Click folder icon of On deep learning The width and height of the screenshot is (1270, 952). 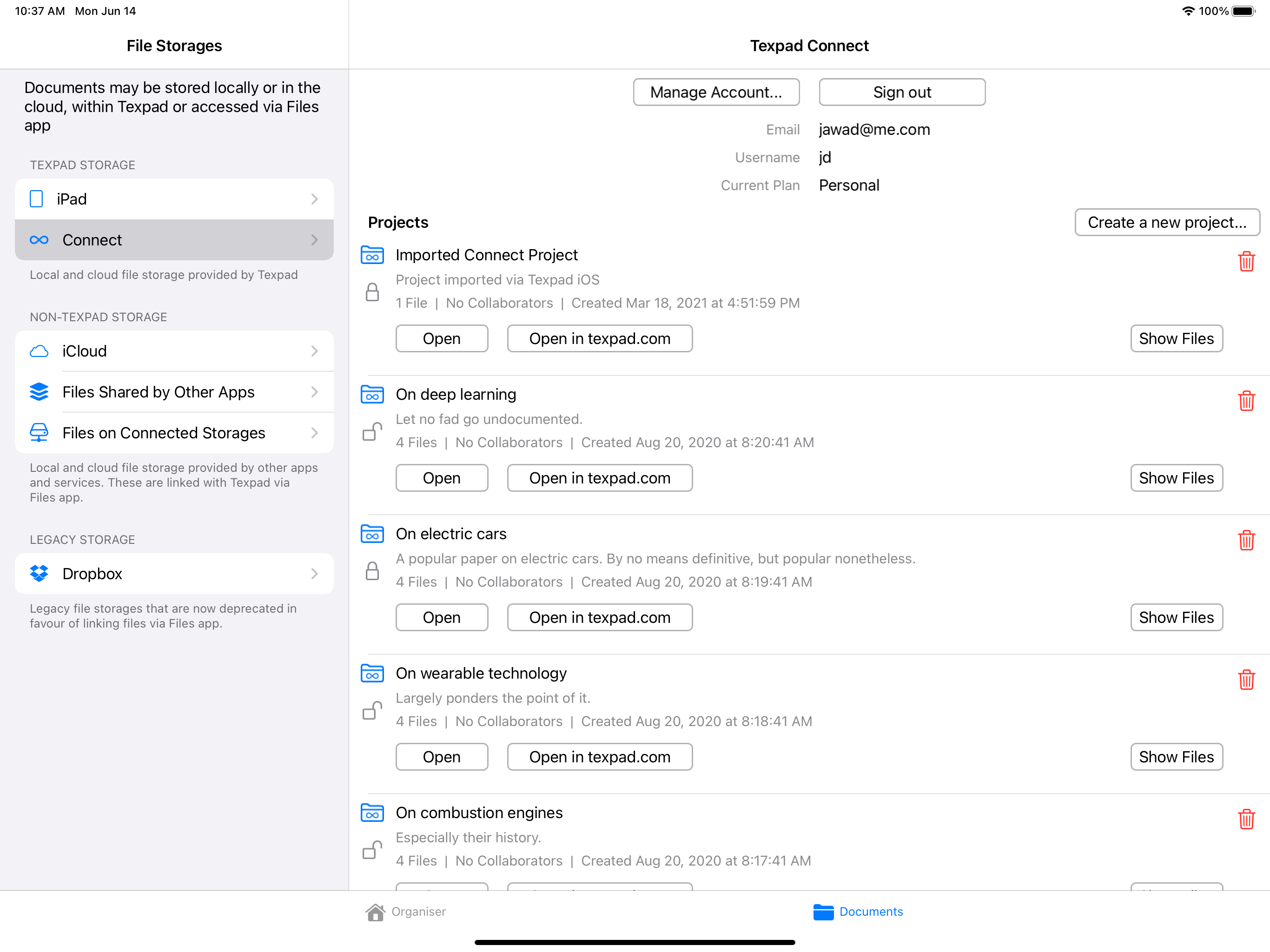click(372, 395)
